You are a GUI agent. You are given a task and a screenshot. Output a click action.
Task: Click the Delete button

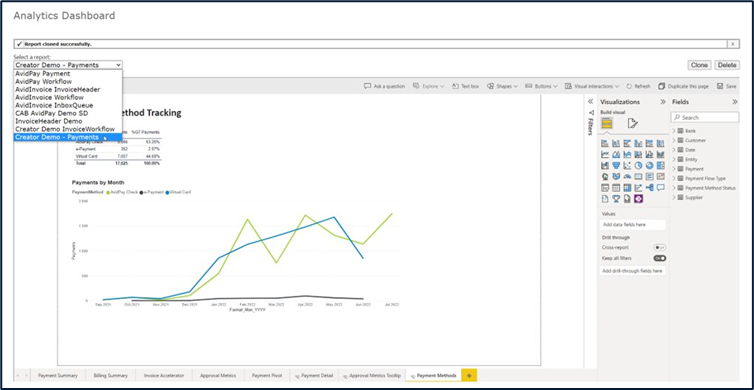click(x=727, y=65)
